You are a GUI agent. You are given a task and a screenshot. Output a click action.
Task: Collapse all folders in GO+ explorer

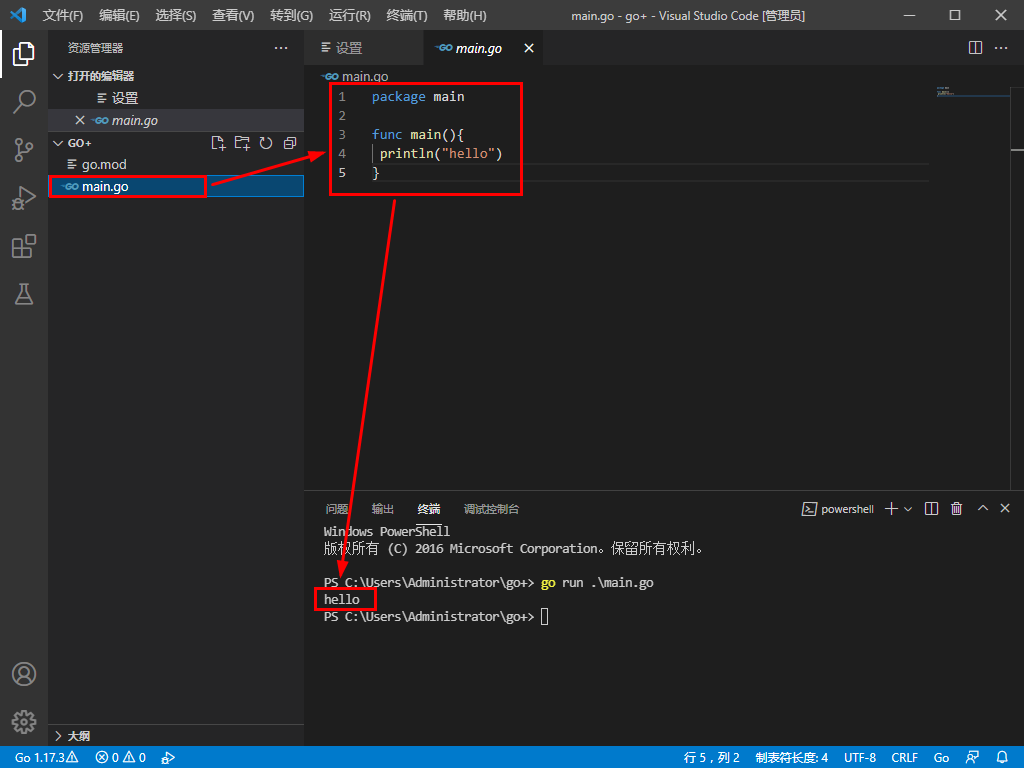pos(290,143)
